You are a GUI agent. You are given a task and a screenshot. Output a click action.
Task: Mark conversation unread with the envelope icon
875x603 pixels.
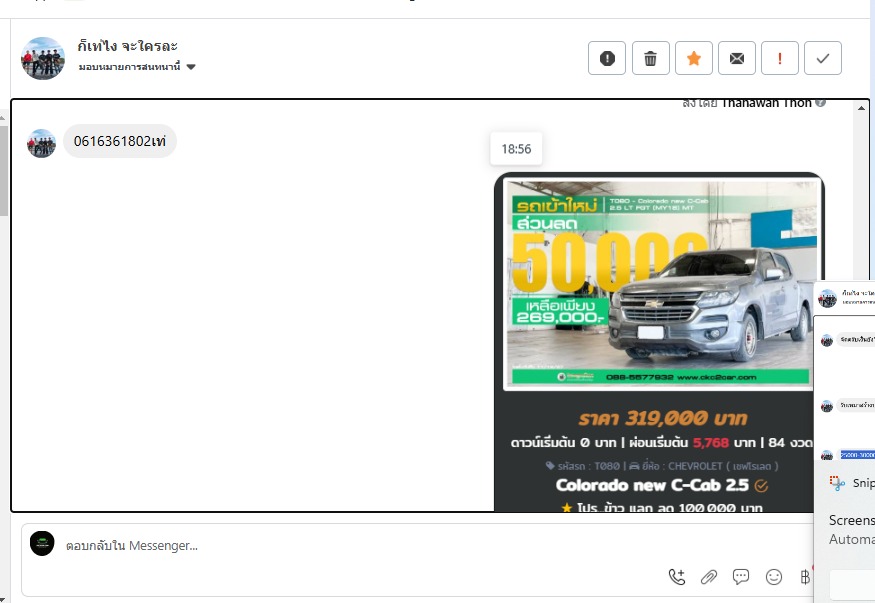(x=737, y=58)
